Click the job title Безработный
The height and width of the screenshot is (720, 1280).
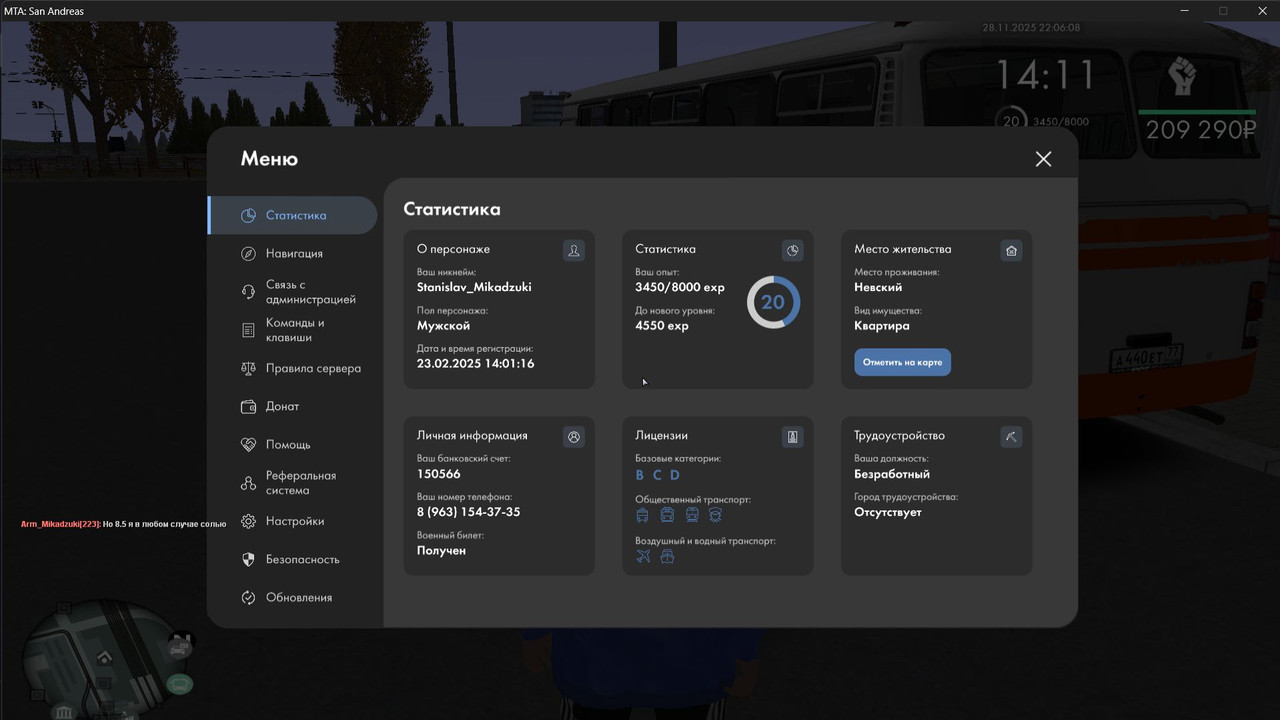[892, 474]
